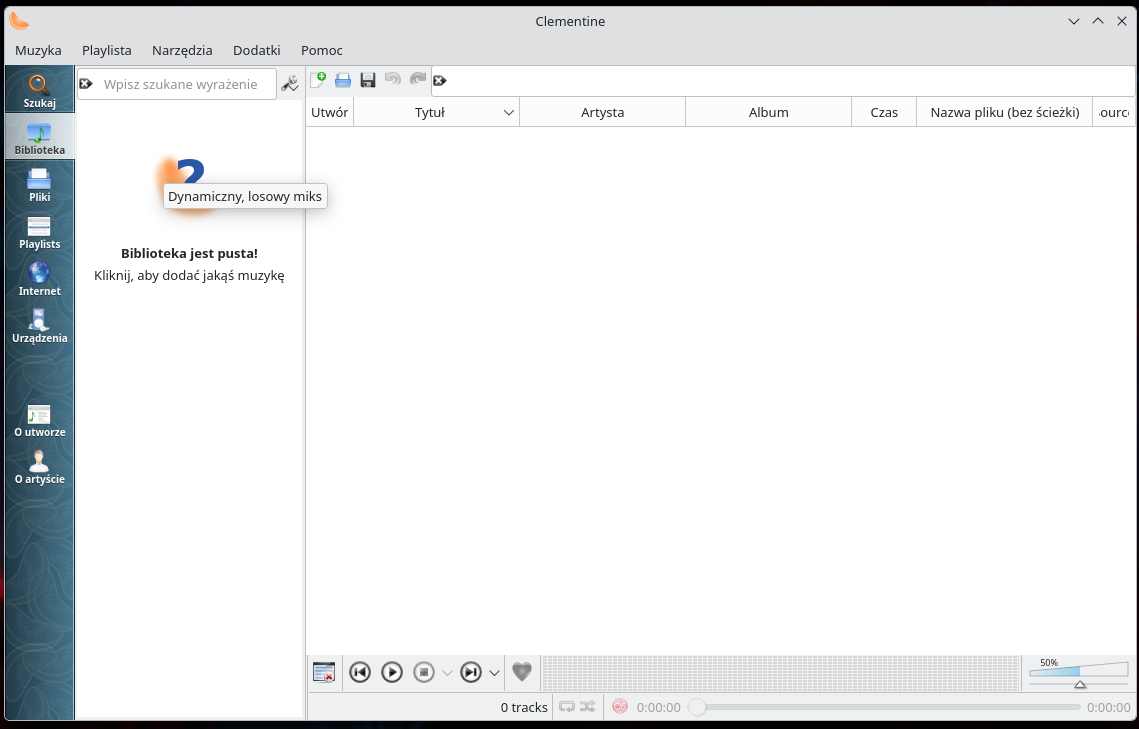
Task: Click the volume slider at 50%
Action: 1079,673
